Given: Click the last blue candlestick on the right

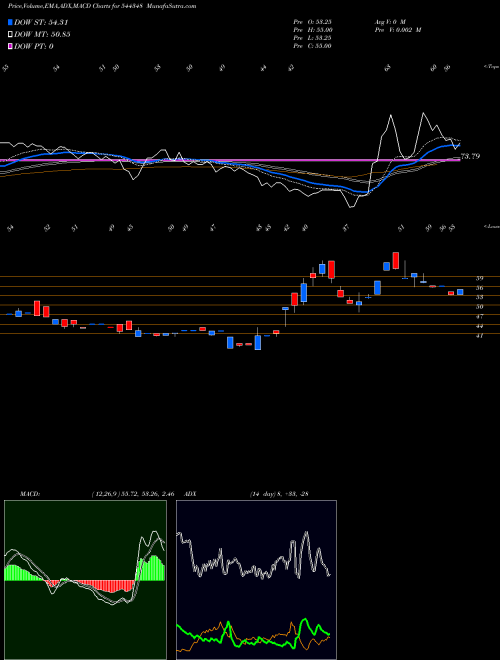Looking at the screenshot, I should [460, 292].
